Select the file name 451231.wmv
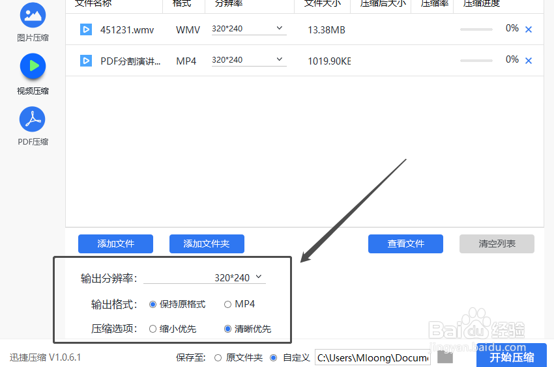The image size is (559, 367). pyautogui.click(x=127, y=30)
